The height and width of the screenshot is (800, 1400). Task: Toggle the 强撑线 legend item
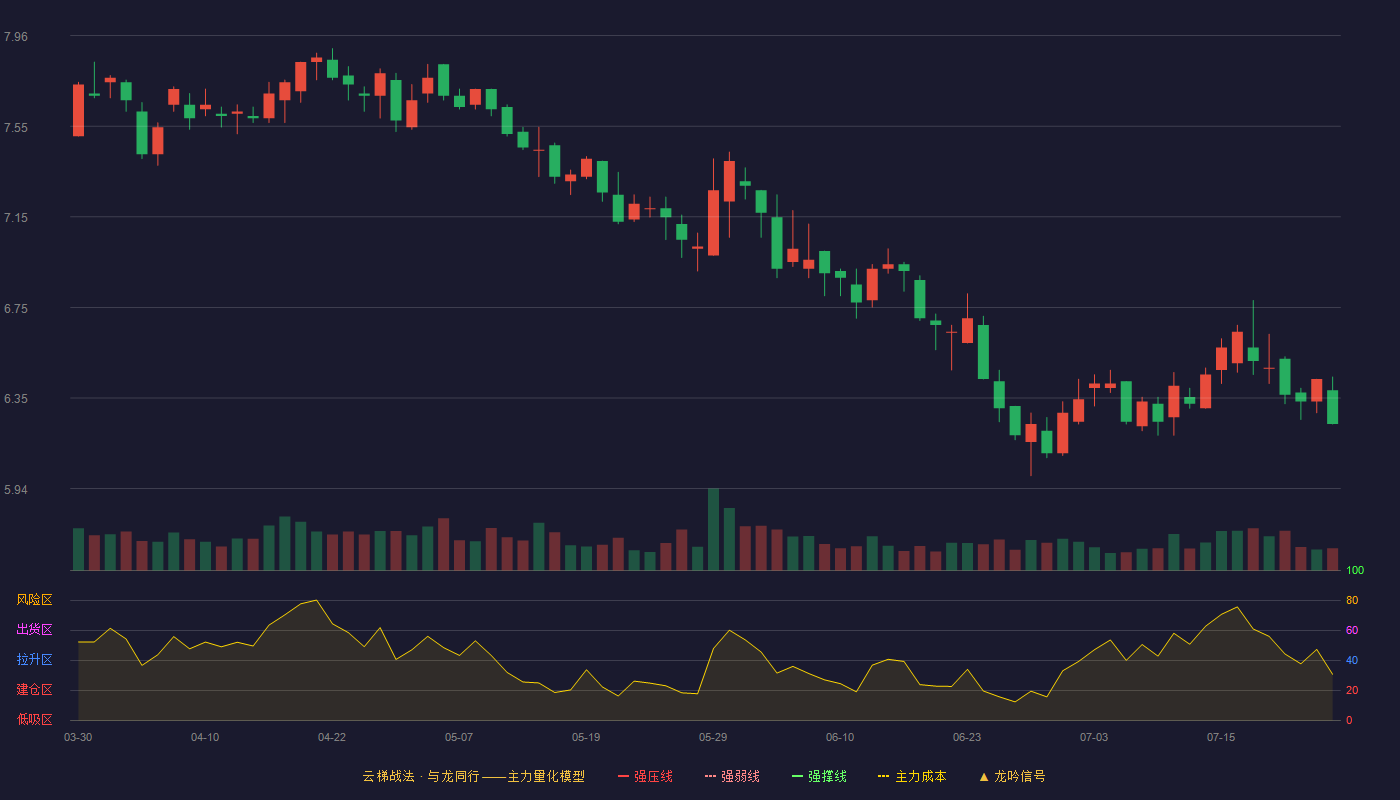coord(819,776)
